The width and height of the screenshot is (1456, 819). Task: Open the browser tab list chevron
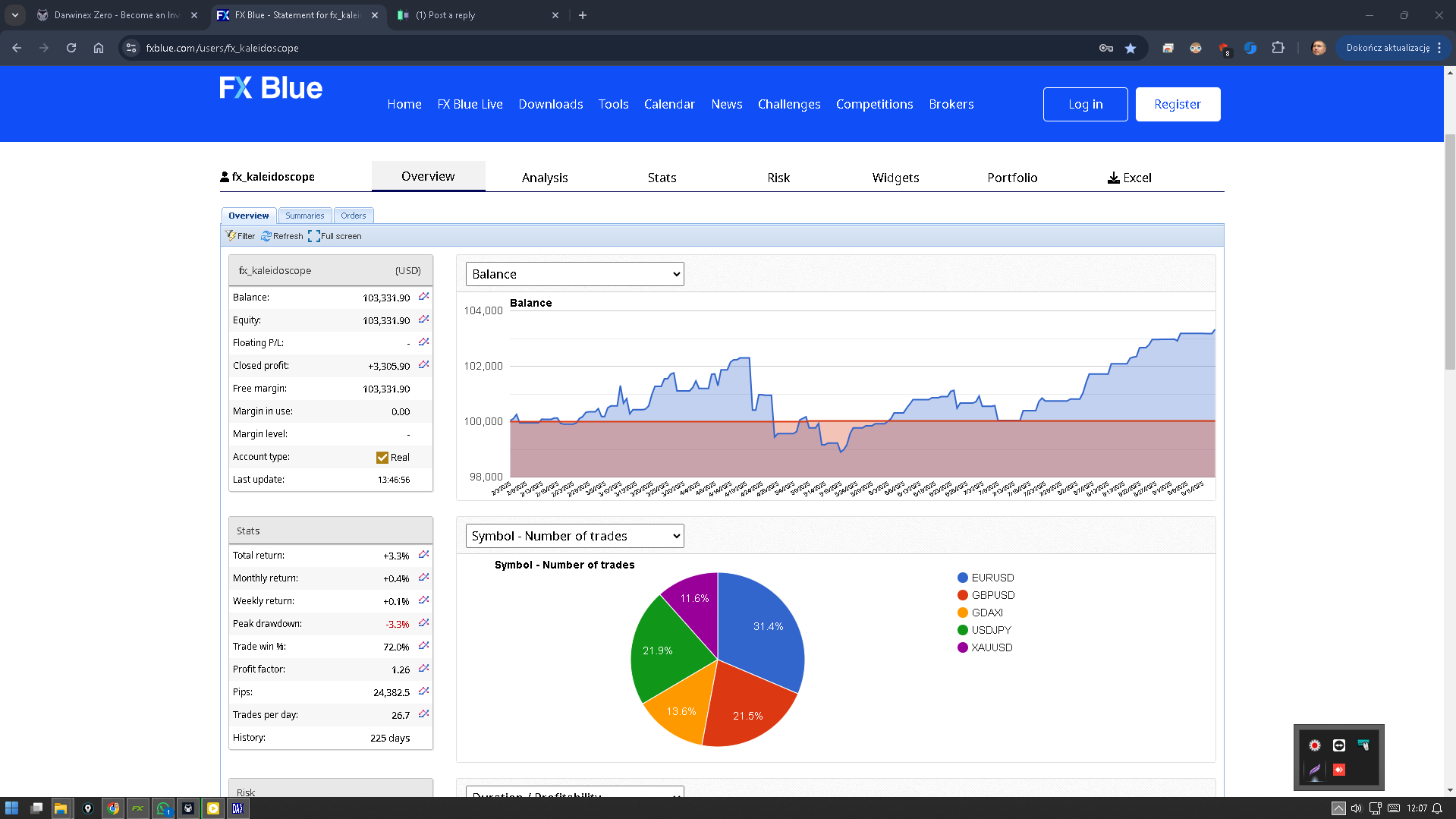pyautogui.click(x=15, y=15)
